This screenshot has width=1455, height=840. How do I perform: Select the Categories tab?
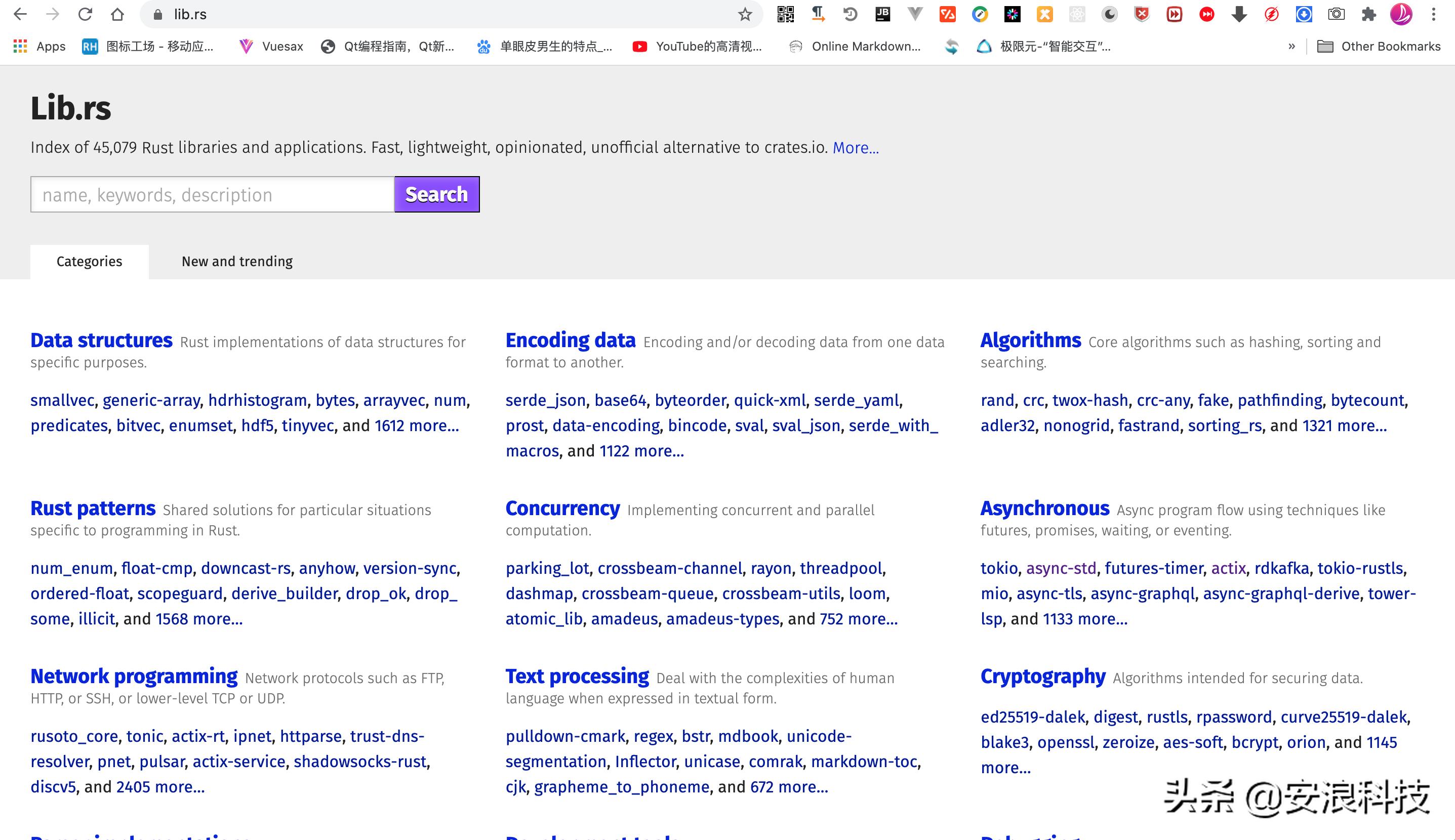tap(90, 261)
